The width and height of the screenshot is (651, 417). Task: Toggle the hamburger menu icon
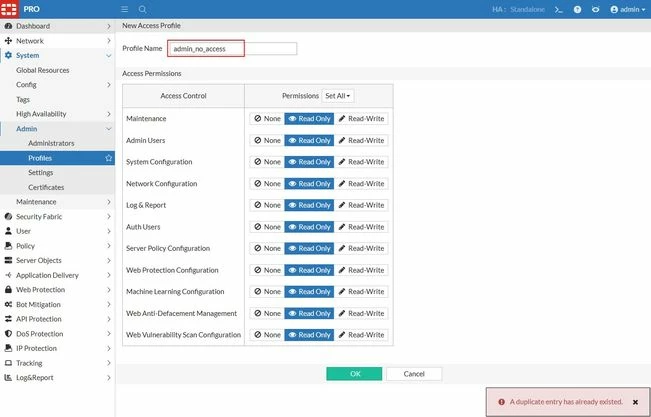(x=124, y=9)
